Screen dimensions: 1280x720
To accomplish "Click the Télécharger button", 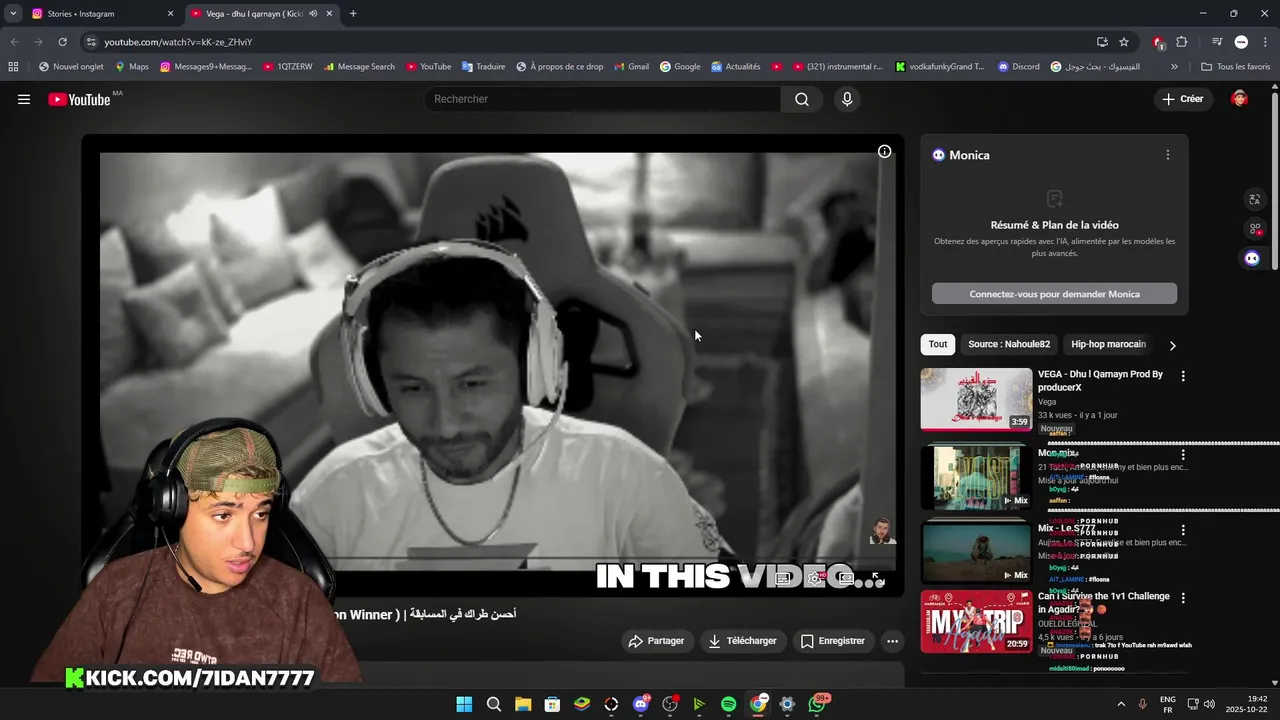I will coord(743,641).
